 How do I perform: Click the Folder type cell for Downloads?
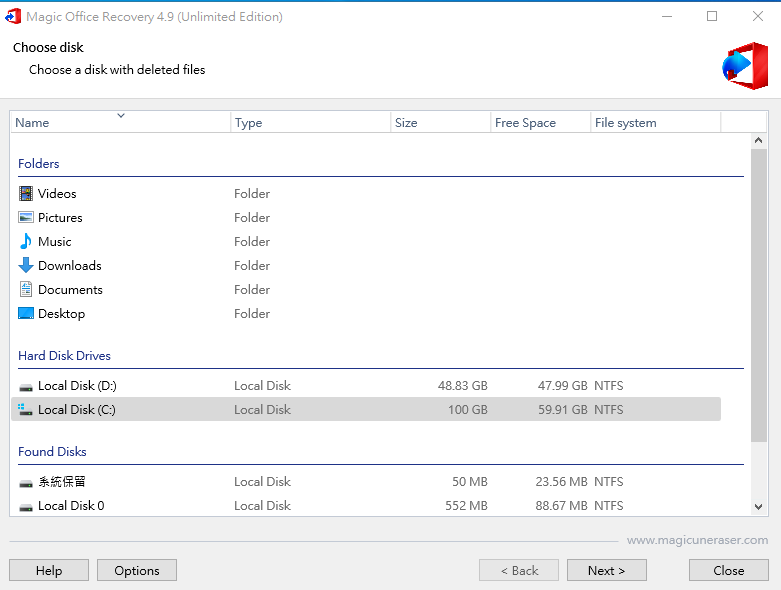pyautogui.click(x=252, y=265)
